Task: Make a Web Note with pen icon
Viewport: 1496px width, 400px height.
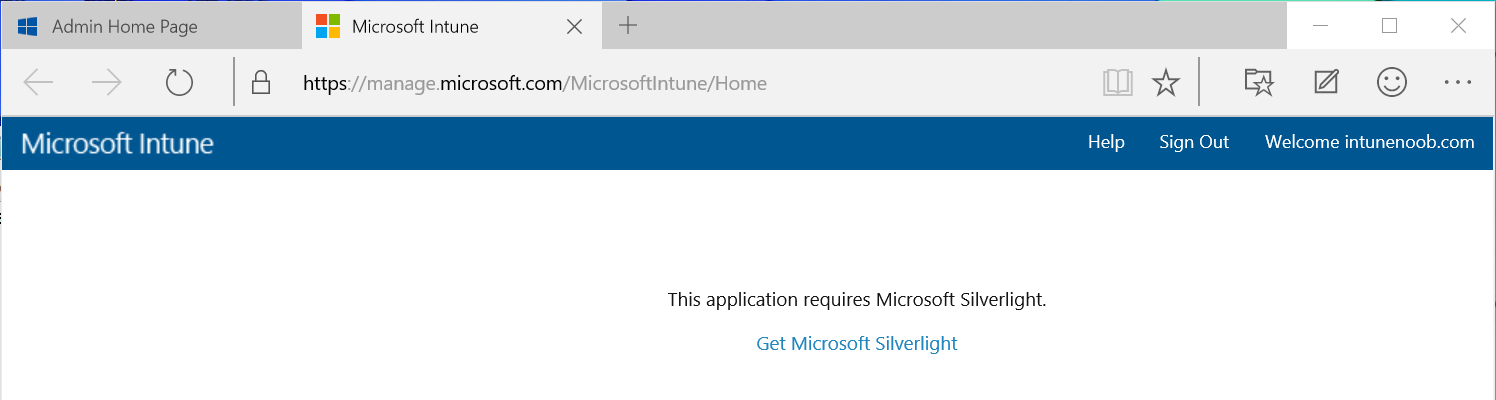Action: 1326,83
